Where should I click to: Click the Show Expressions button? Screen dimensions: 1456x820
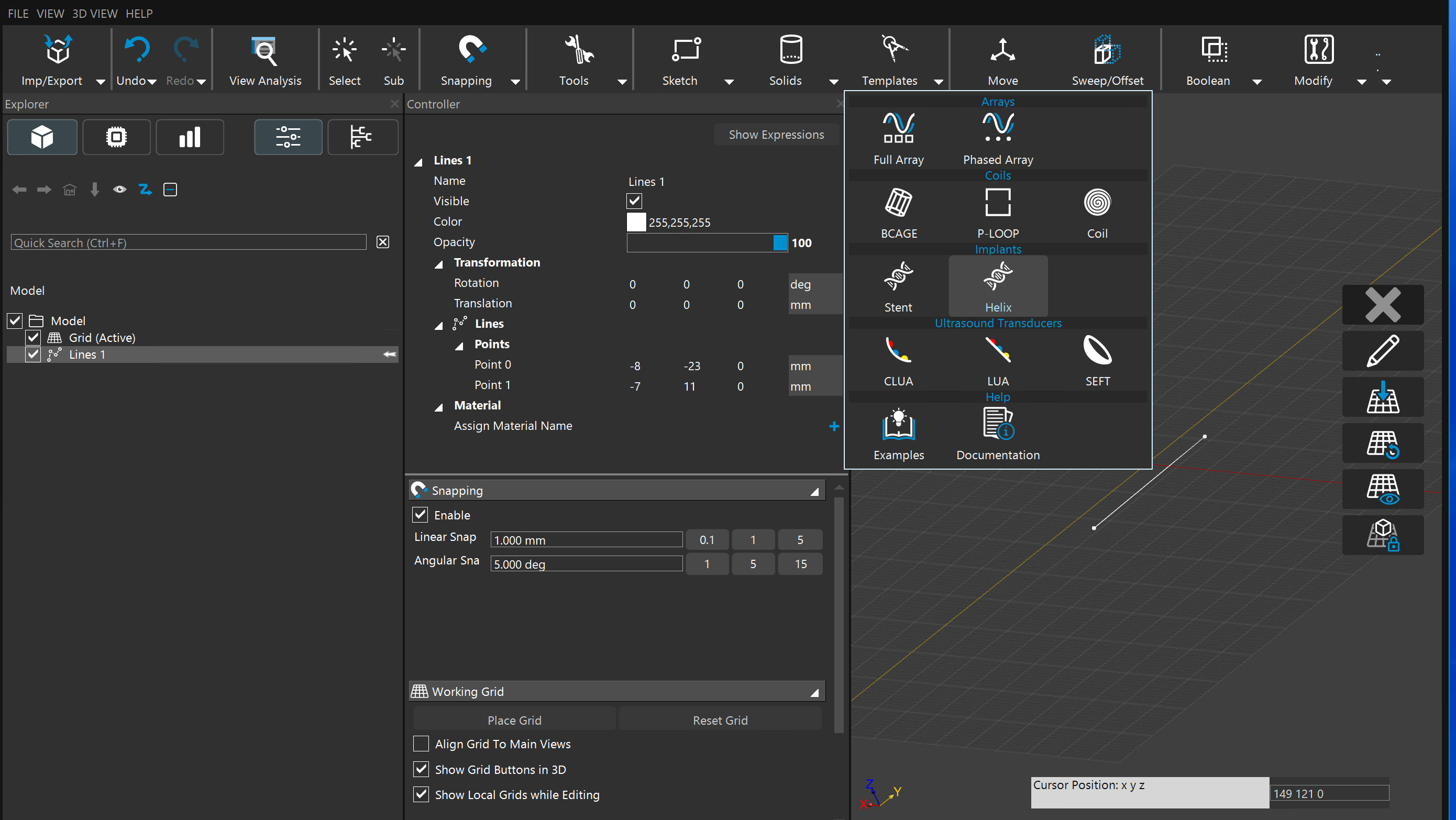click(x=776, y=135)
